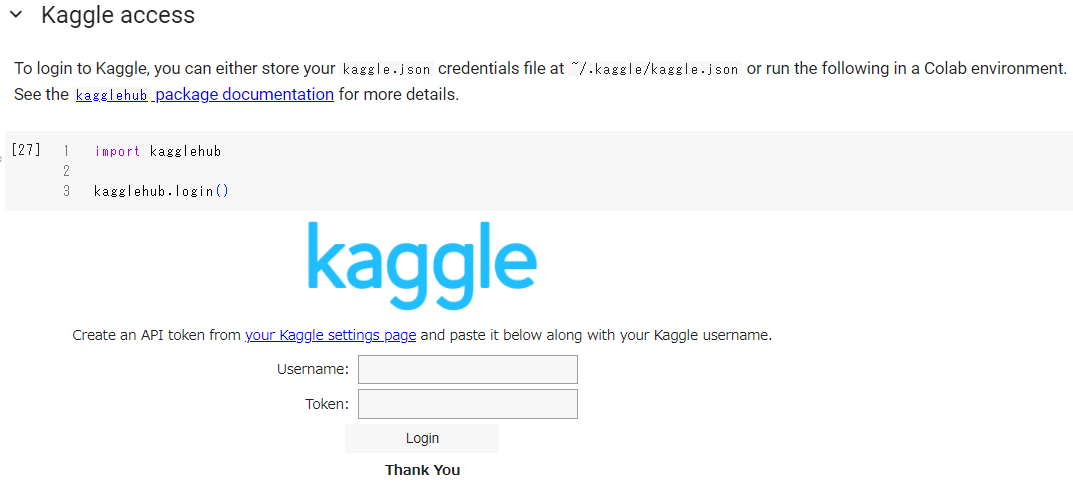Click line number 3 in the code gutter

click(66, 191)
